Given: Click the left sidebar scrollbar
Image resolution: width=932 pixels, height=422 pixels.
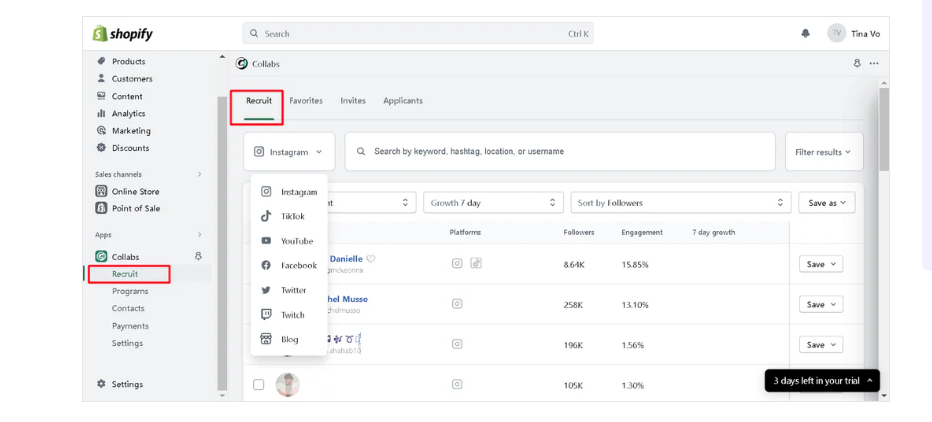Looking at the screenshot, I should (222, 243).
